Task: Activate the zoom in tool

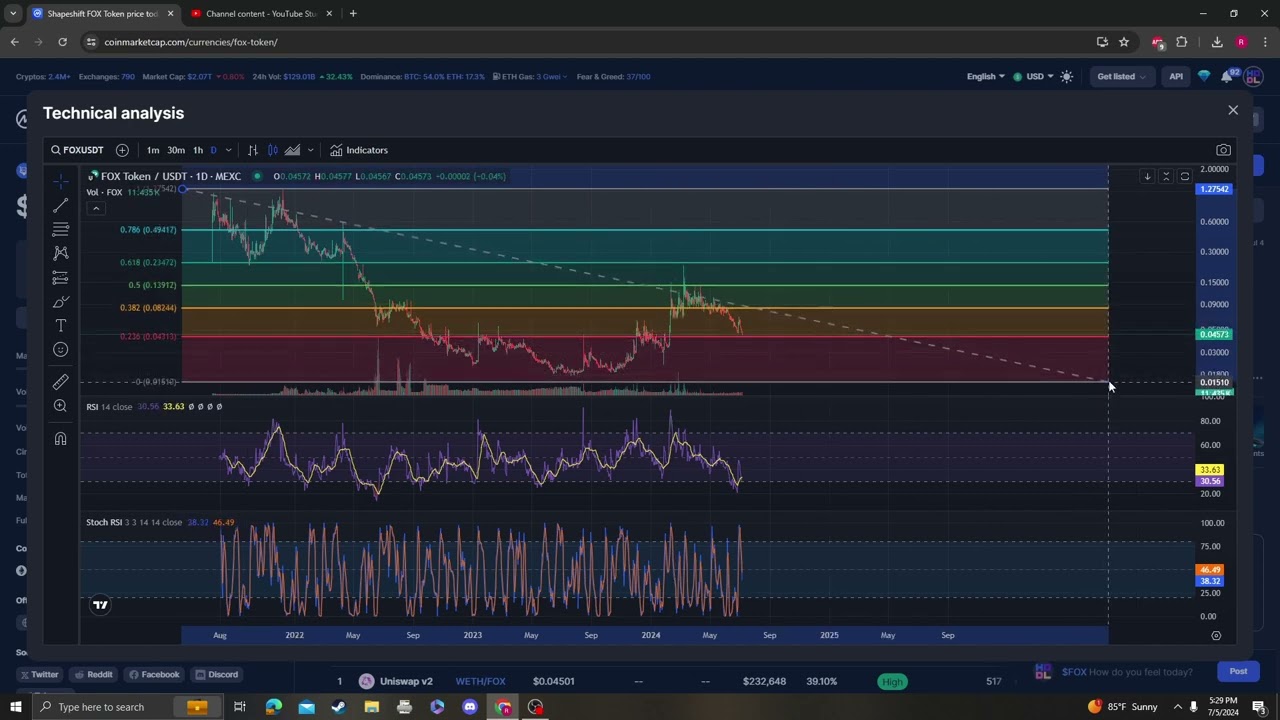Action: (60, 406)
